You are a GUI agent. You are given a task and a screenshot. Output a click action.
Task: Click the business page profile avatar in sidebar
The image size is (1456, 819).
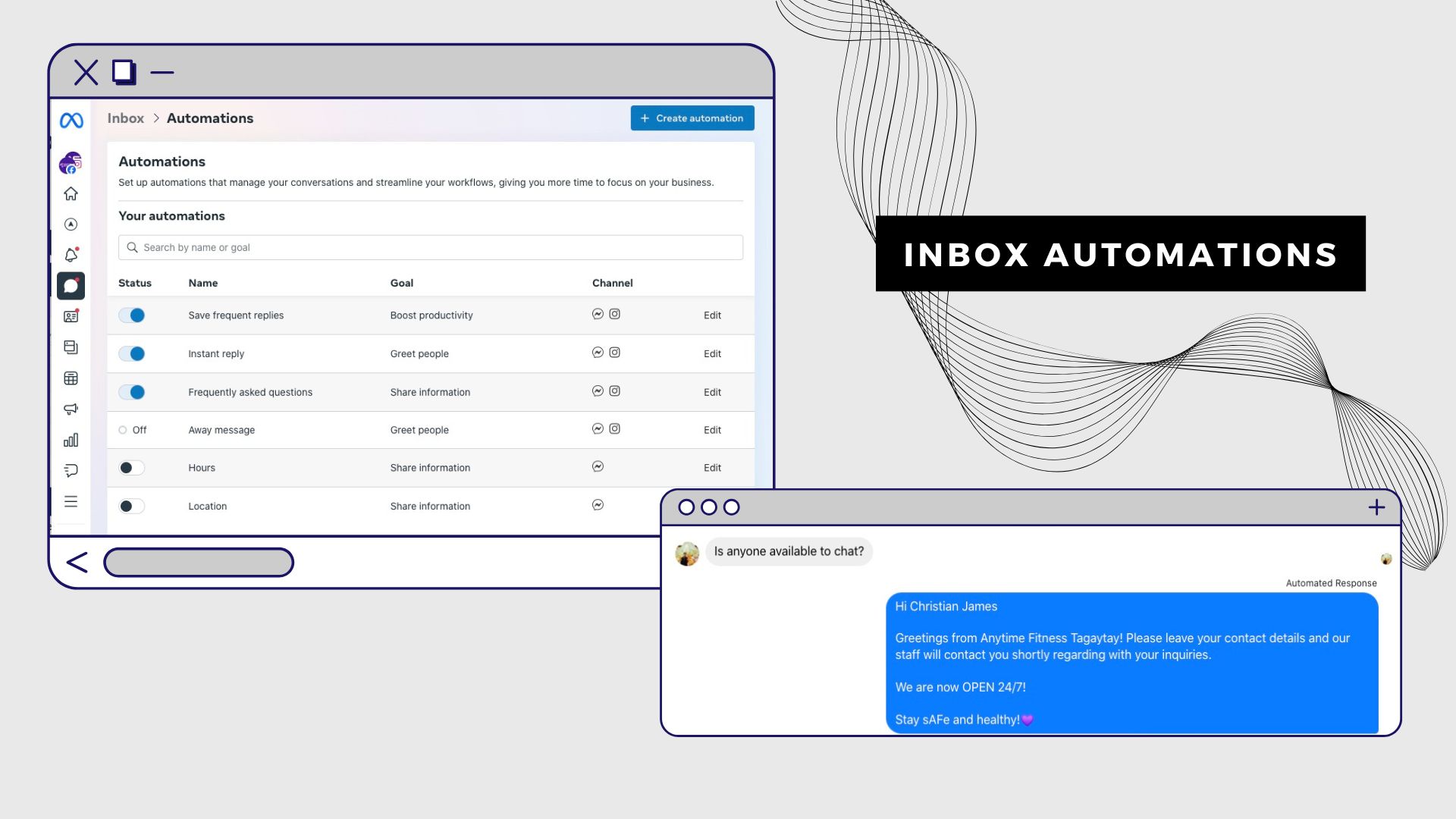(x=71, y=162)
